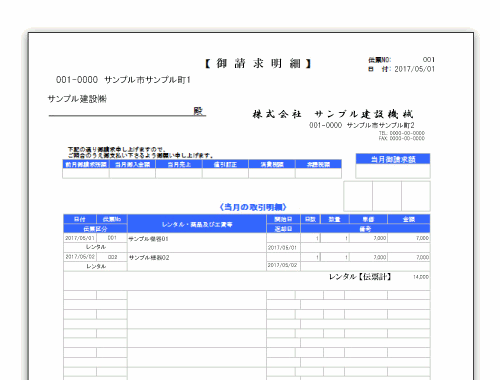The width and height of the screenshot is (500, 380).
Task: Click the item name サンプル機器01
Action: point(149,239)
